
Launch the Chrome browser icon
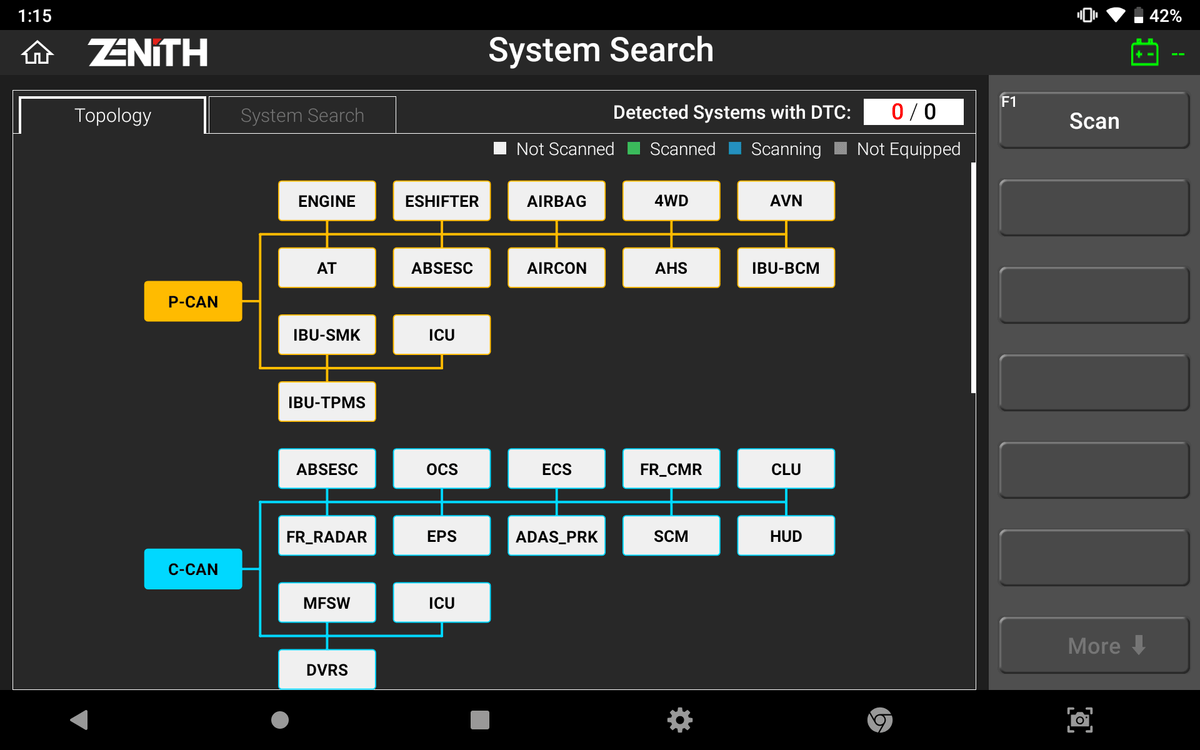[x=880, y=720]
